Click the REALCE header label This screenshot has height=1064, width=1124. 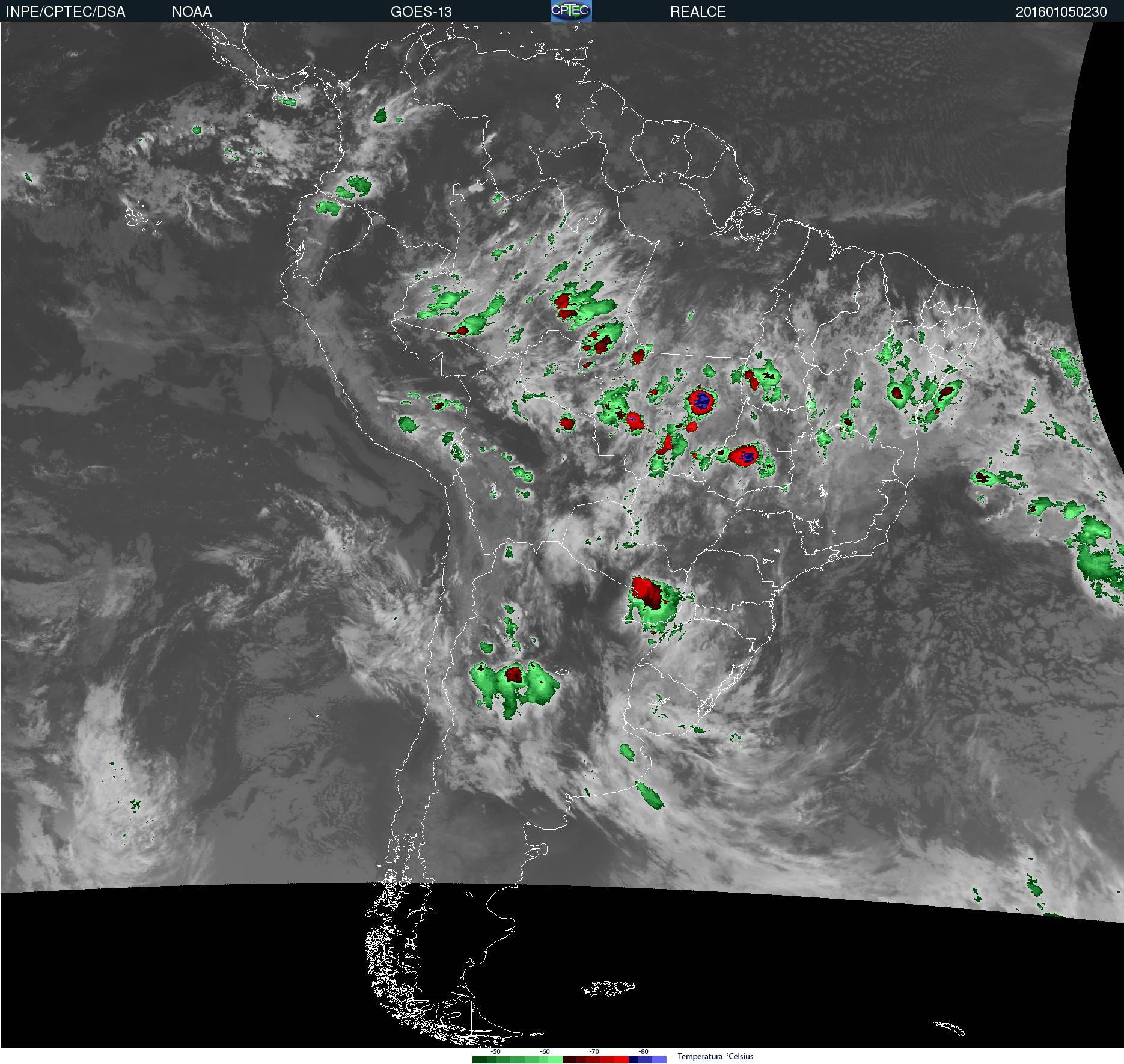(698, 12)
